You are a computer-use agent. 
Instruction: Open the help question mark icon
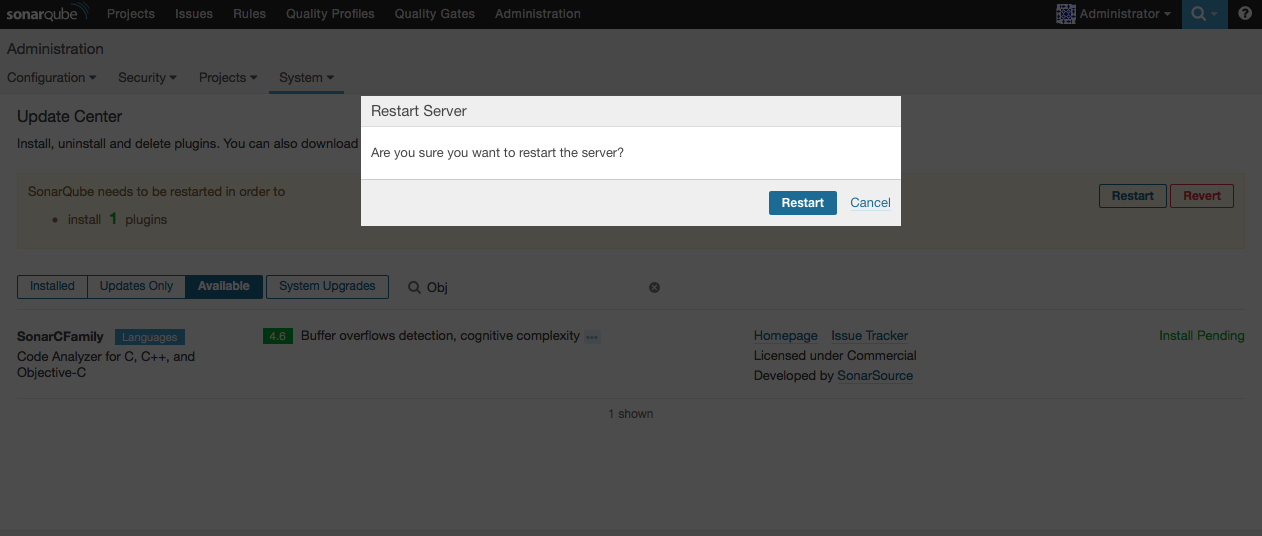tap(1245, 14)
